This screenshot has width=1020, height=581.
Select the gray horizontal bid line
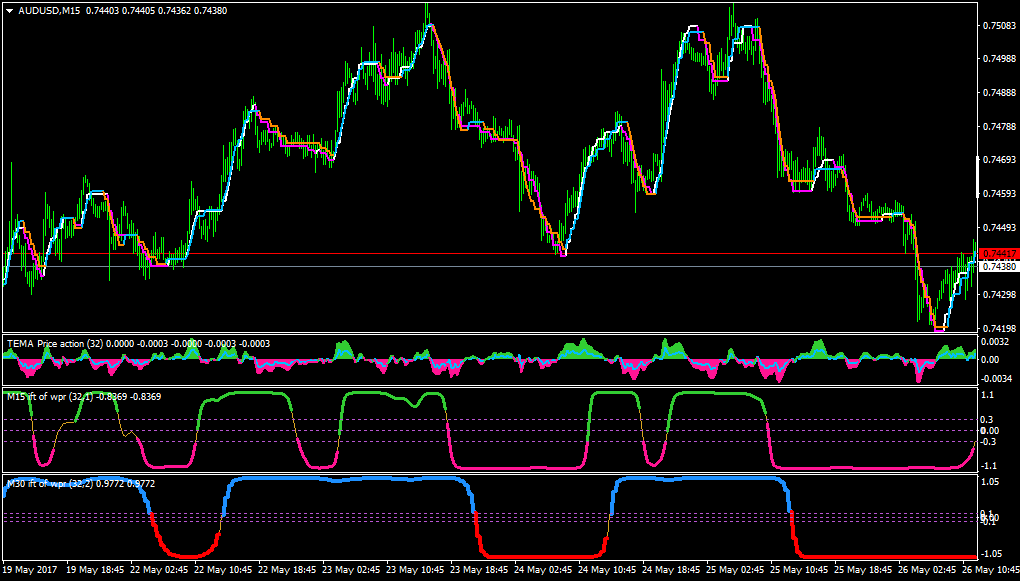pyautogui.click(x=489, y=267)
